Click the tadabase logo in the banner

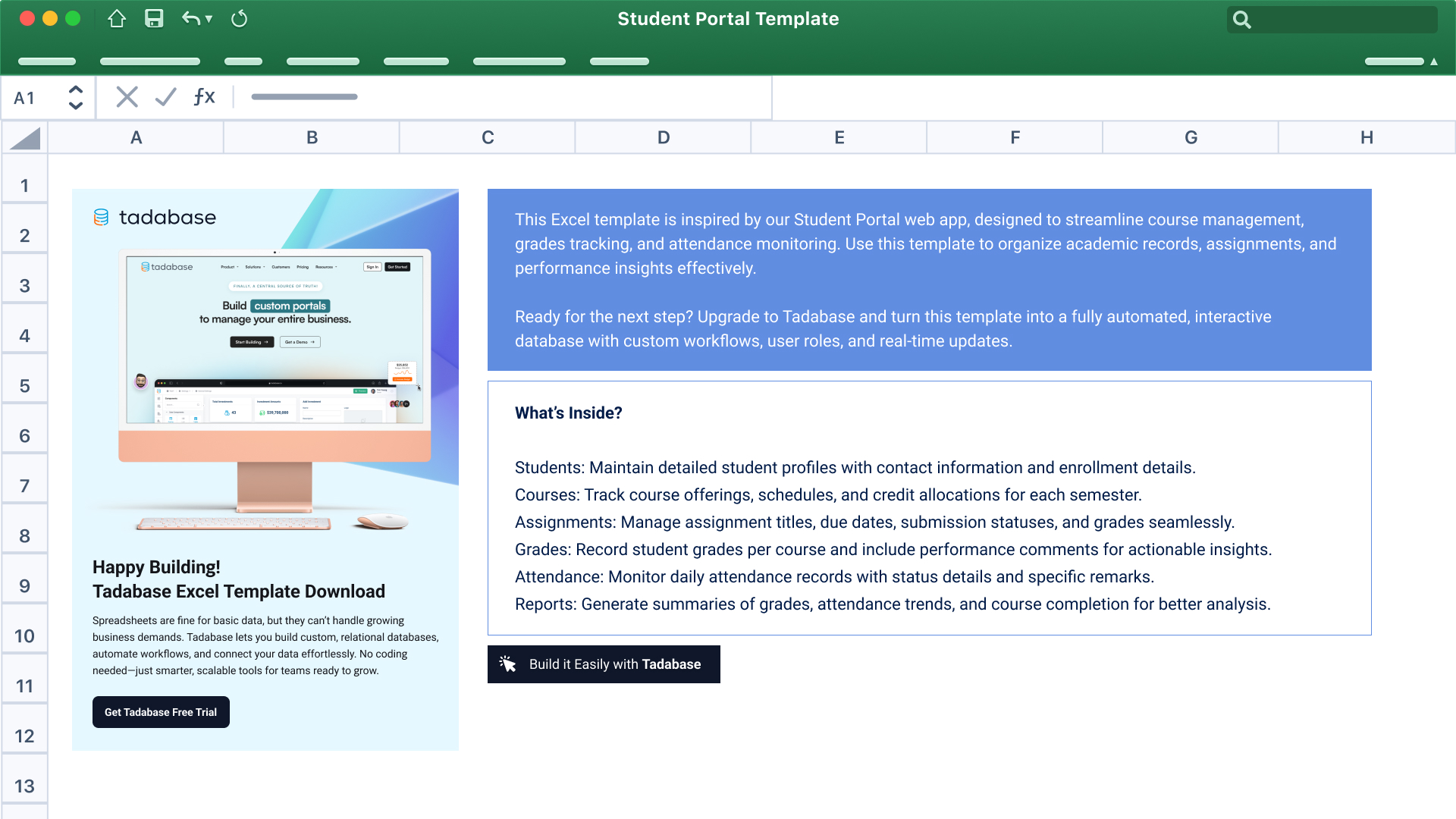click(155, 218)
